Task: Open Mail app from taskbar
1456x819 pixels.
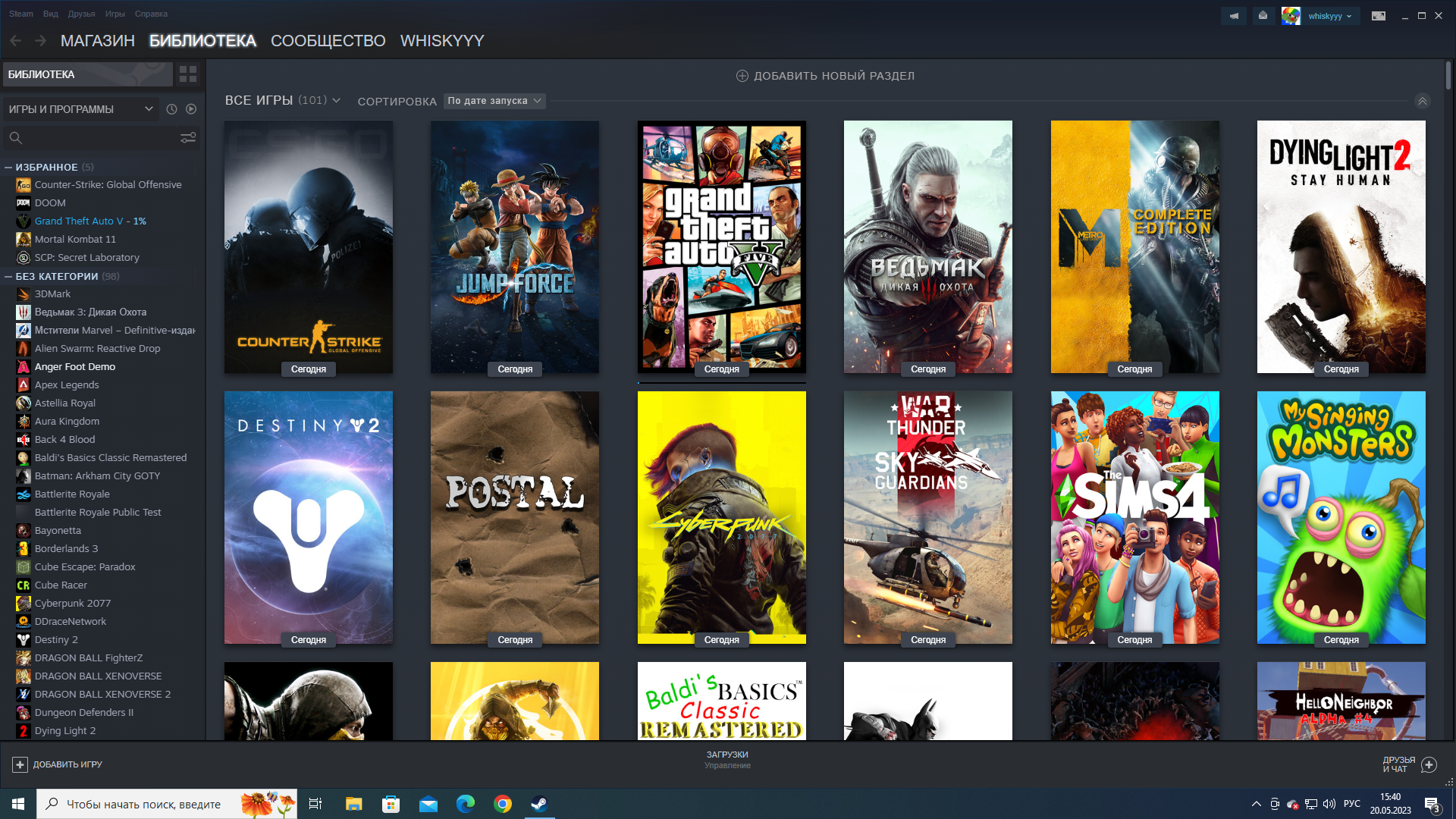Action: [x=428, y=804]
